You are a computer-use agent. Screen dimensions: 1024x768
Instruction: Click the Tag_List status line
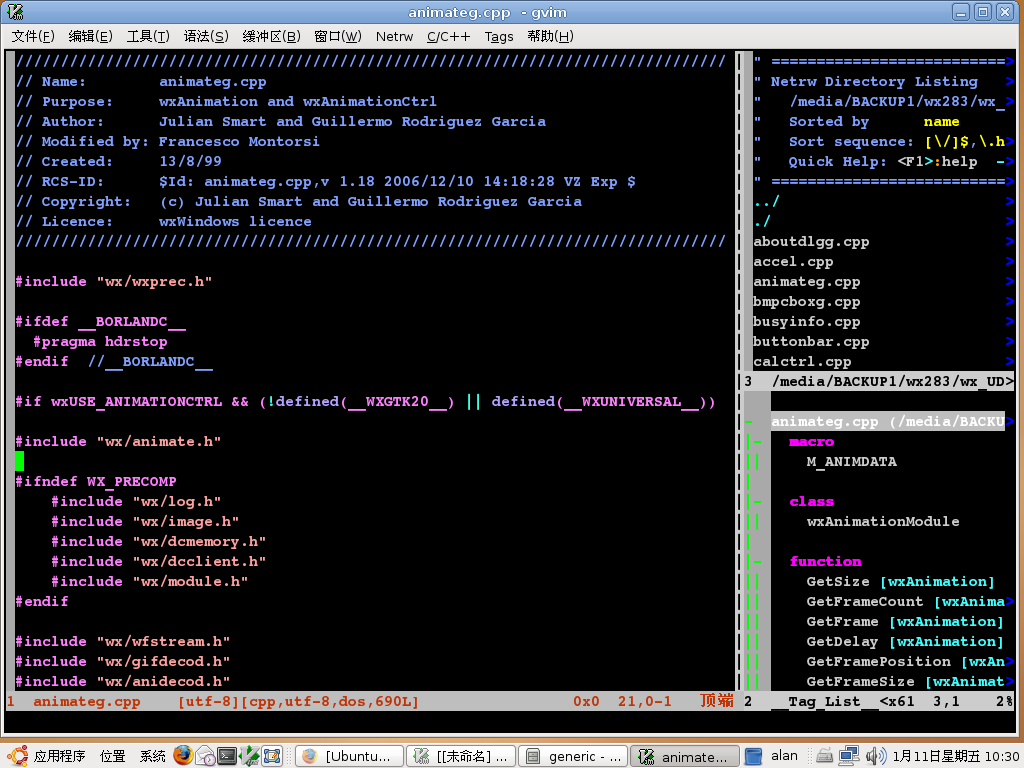[x=879, y=701]
